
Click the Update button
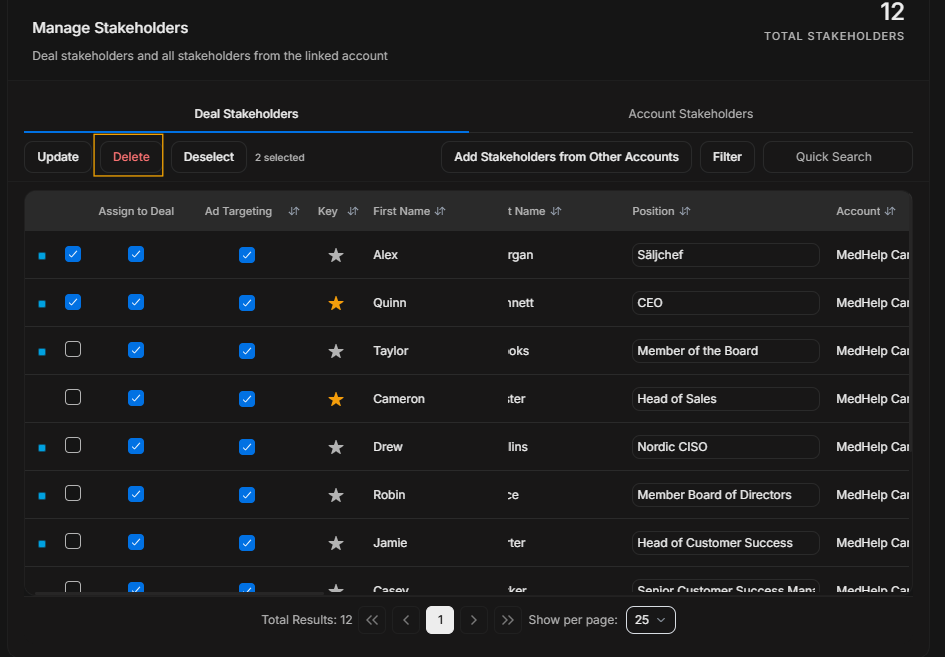58,157
